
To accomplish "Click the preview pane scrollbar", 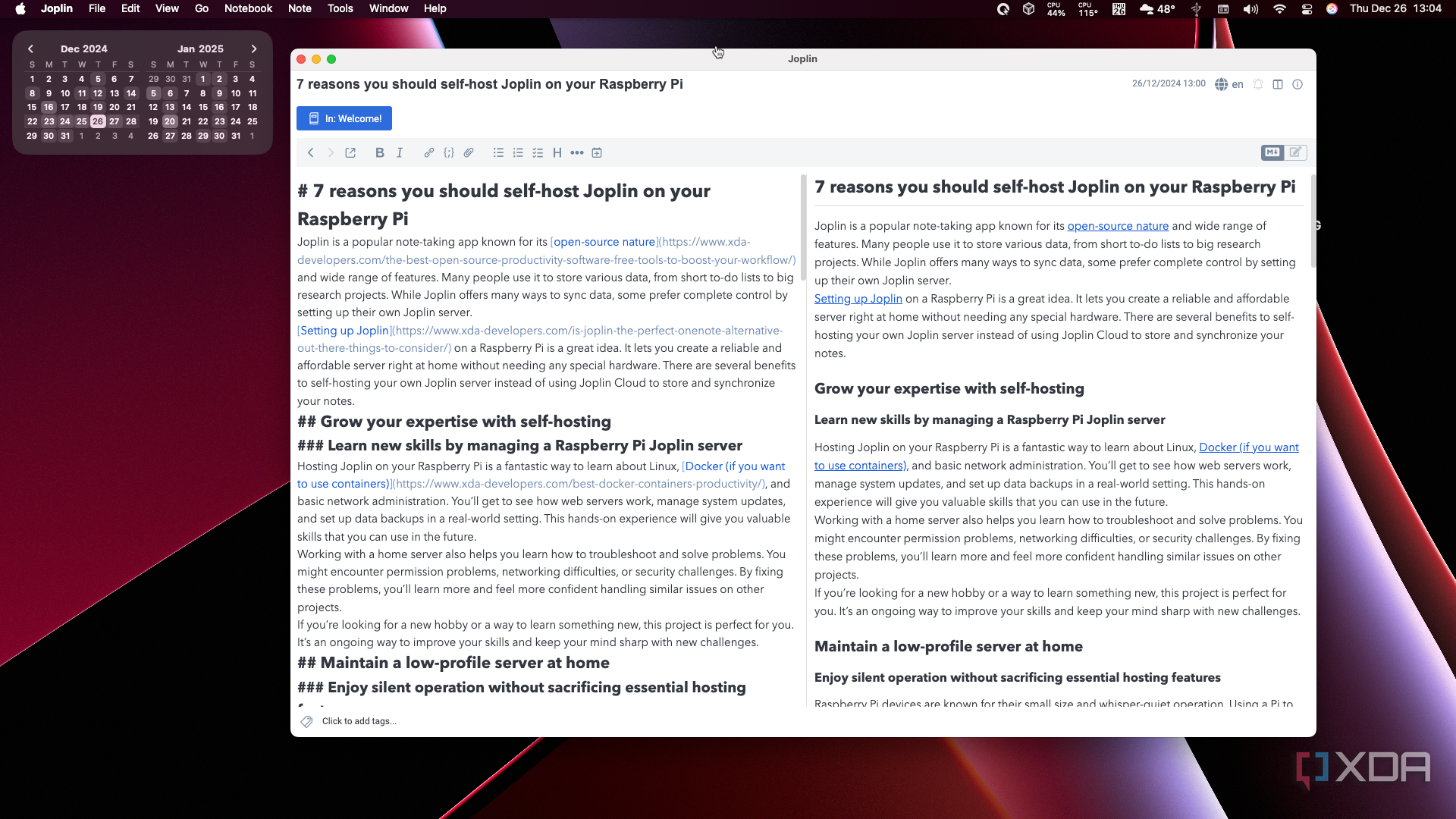I will [1313, 221].
